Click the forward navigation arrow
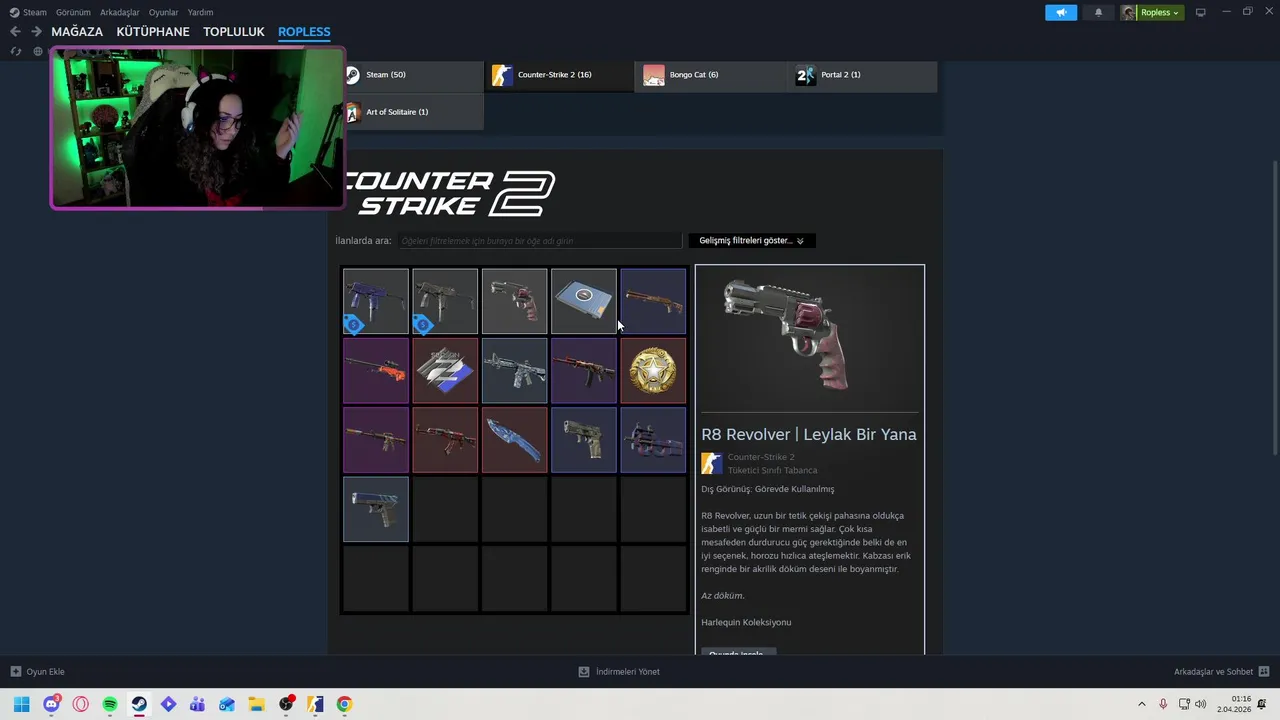 pos(36,32)
